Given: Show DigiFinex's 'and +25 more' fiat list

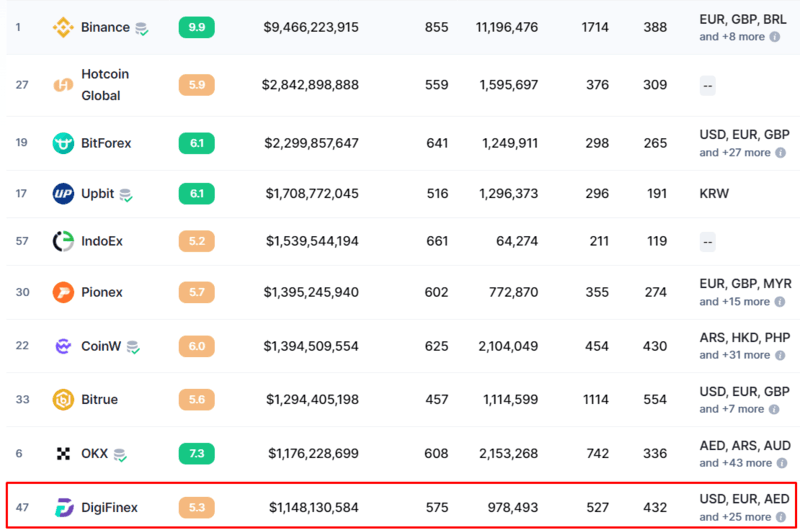Looking at the screenshot, I should coord(735,517).
